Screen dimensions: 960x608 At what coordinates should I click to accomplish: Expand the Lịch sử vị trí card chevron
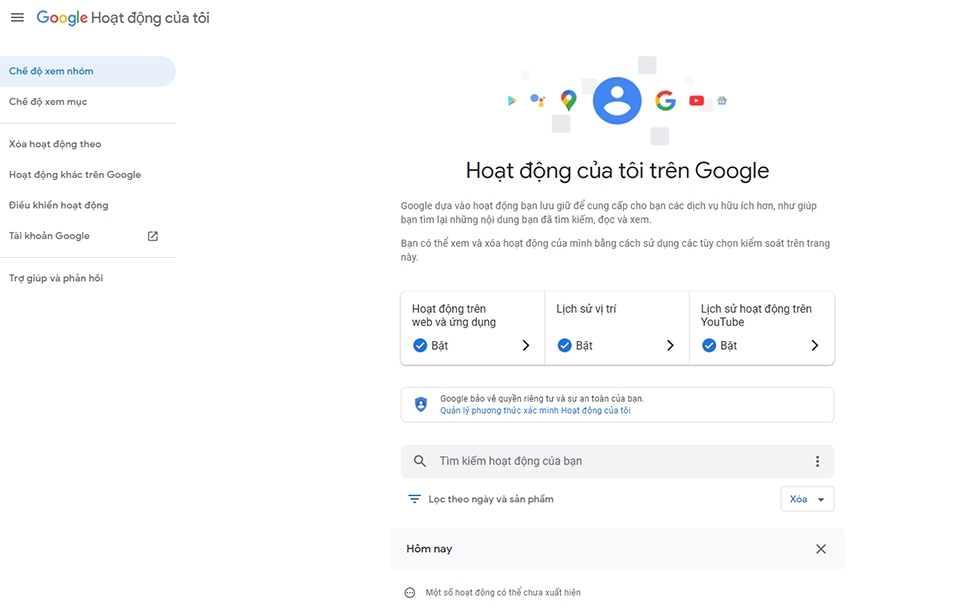click(x=673, y=345)
